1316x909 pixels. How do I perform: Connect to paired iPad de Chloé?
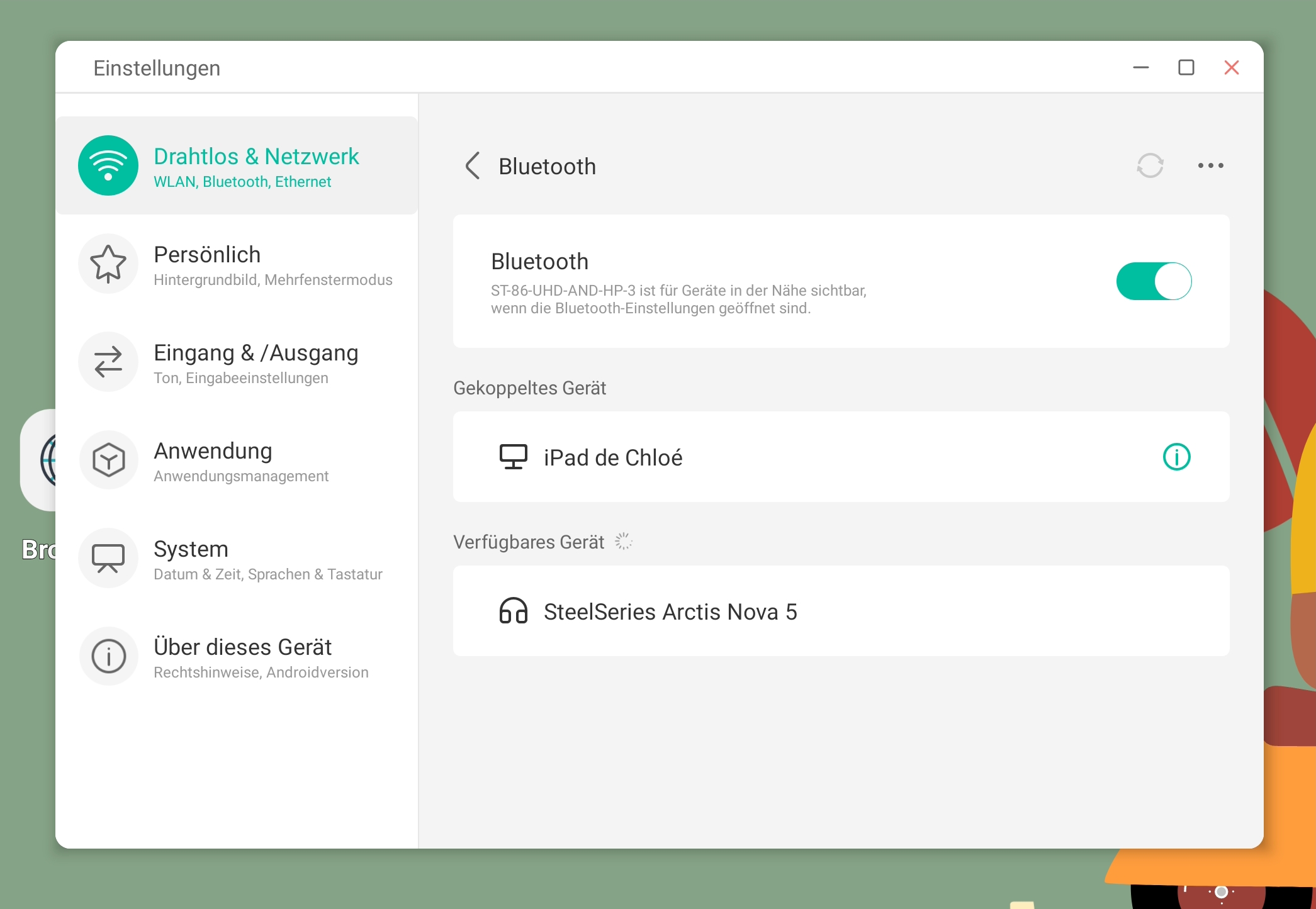841,457
